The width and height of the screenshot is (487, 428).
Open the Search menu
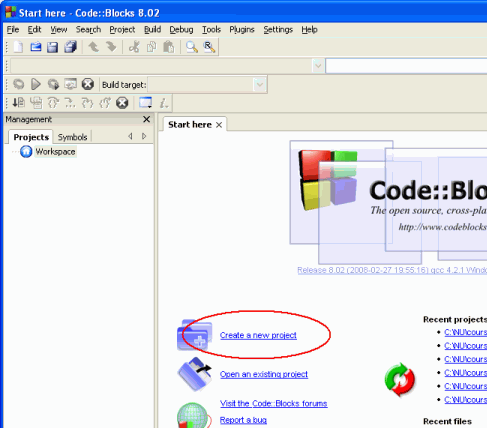(x=88, y=30)
